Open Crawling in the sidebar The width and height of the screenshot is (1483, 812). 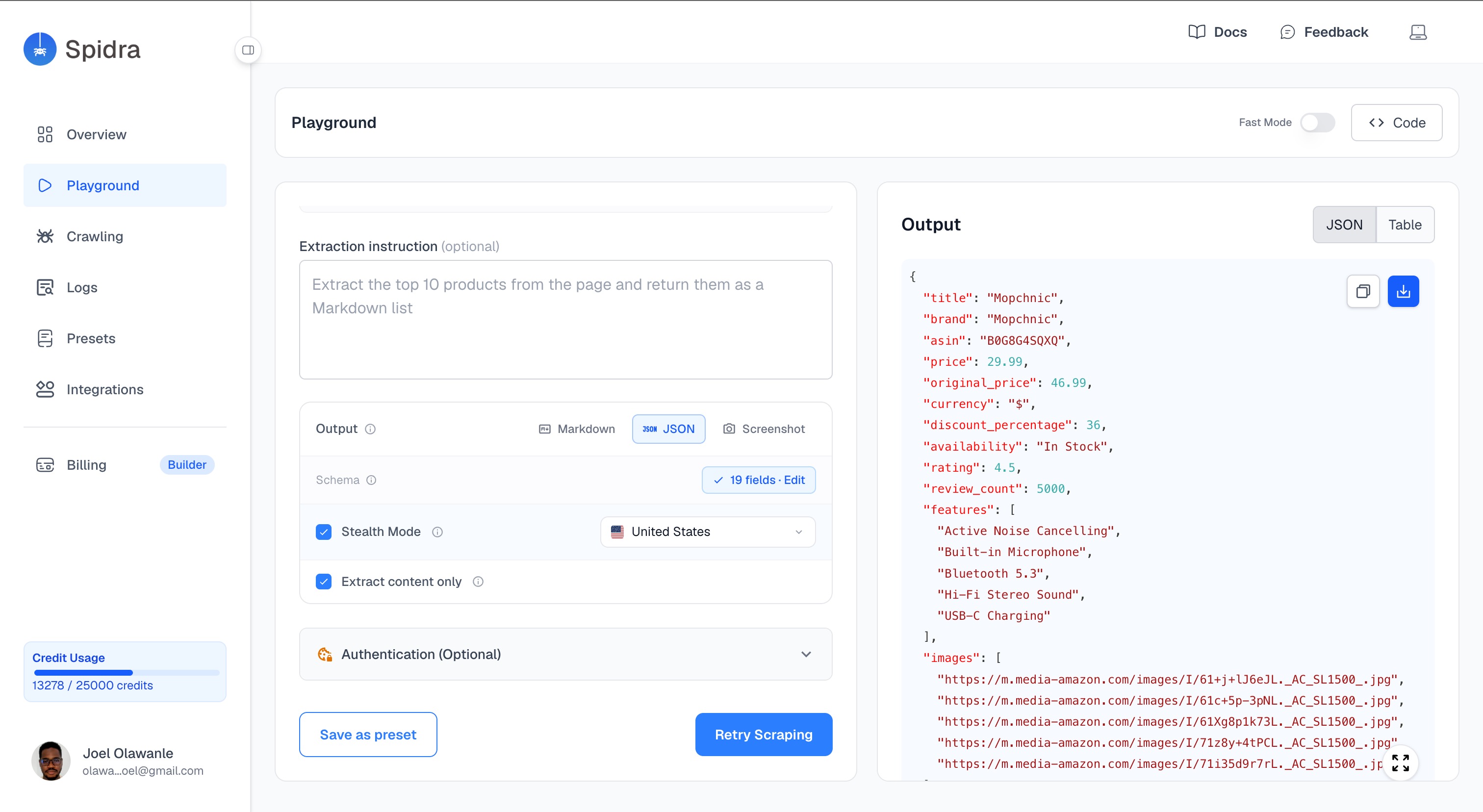pyautogui.click(x=125, y=236)
